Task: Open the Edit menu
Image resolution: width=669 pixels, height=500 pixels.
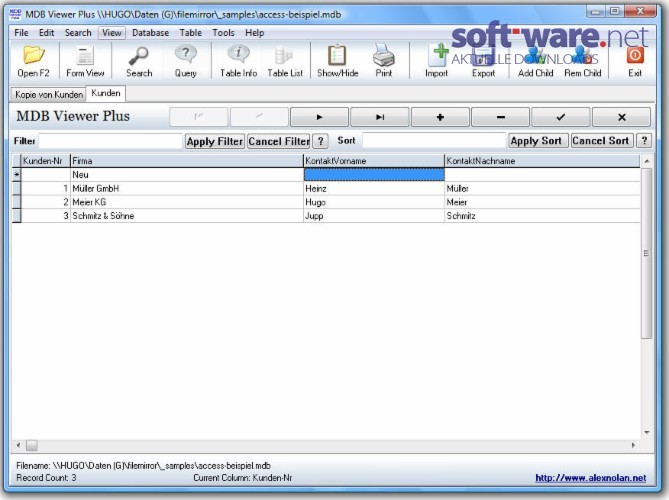Action: tap(47, 33)
